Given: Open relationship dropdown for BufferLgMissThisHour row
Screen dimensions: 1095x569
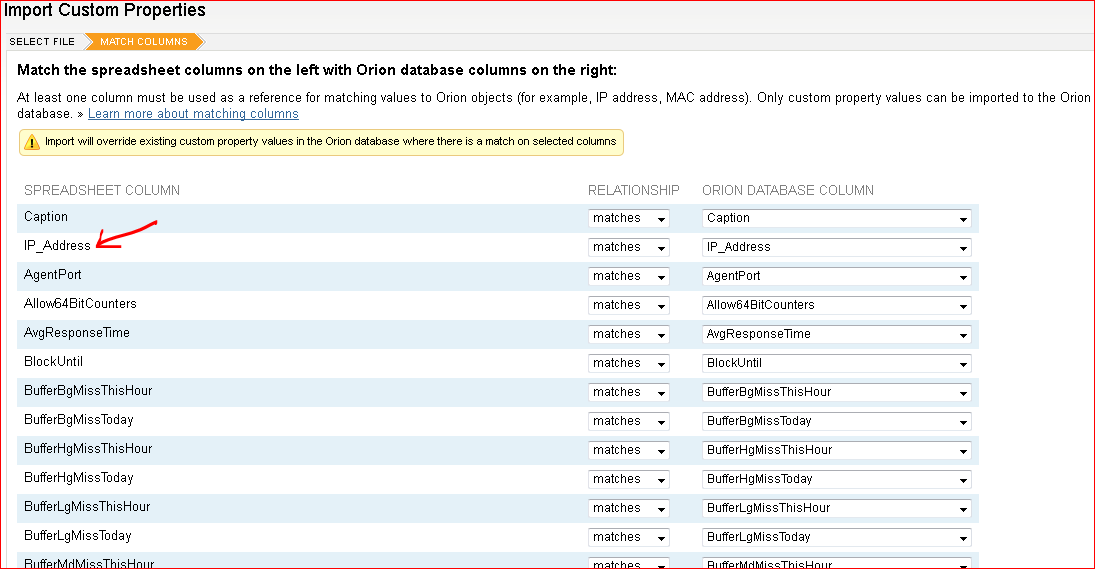Looking at the screenshot, I should tap(629, 508).
